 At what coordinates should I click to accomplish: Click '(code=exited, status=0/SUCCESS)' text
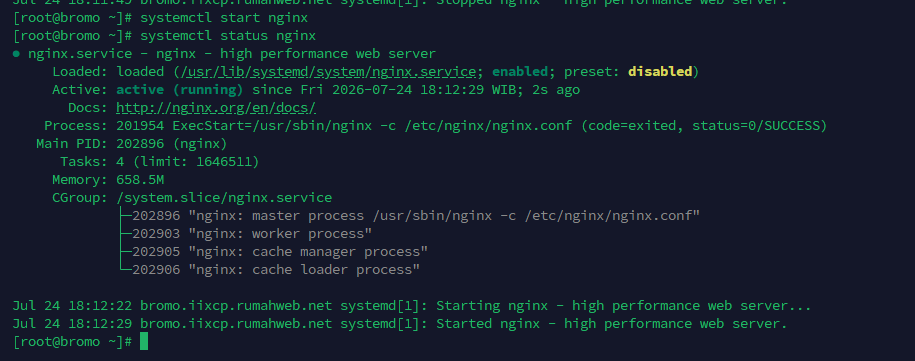pos(704,126)
